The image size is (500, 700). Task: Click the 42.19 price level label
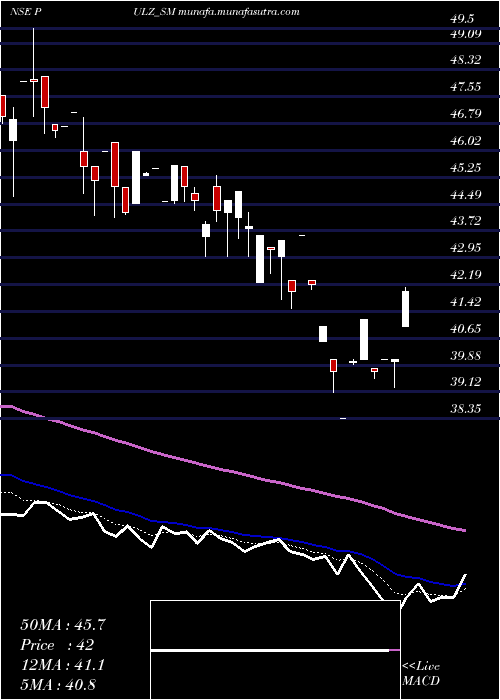pos(465,275)
